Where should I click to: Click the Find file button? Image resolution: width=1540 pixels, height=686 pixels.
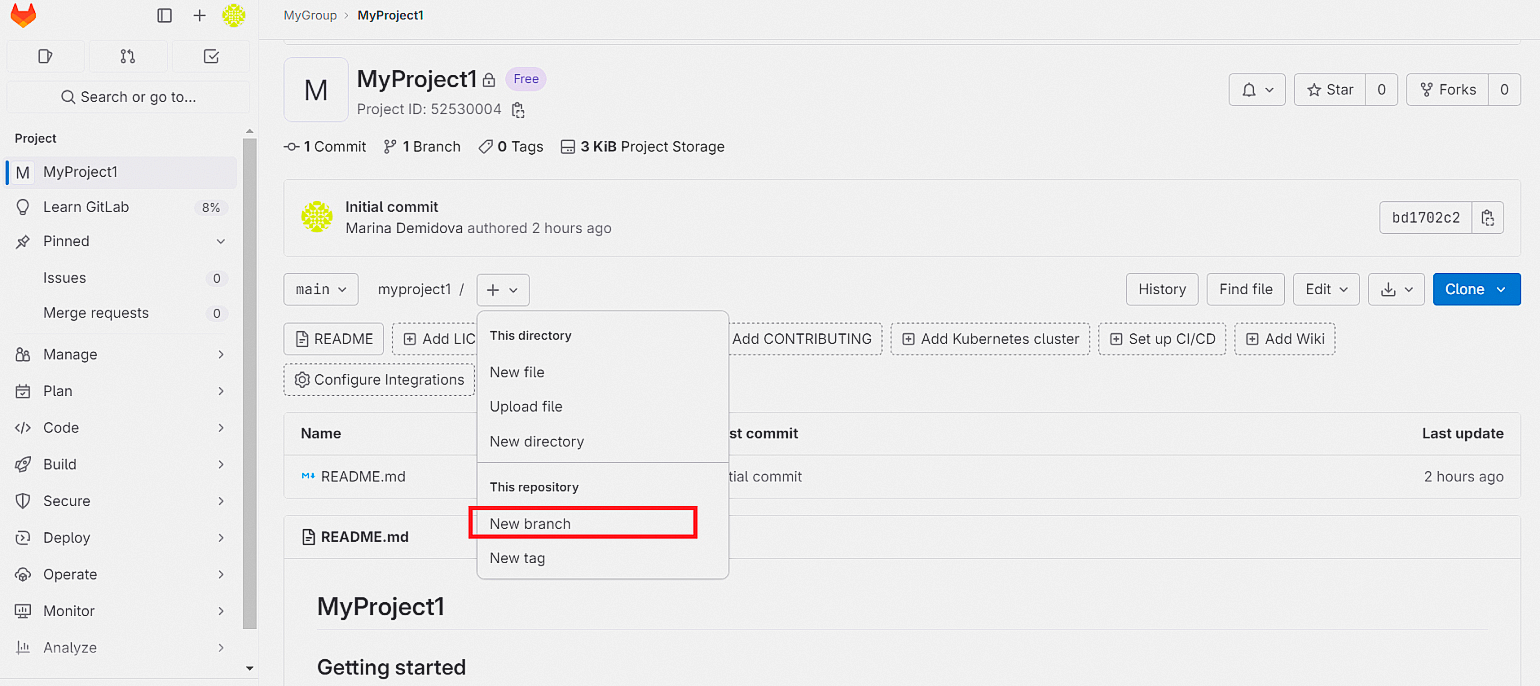[1246, 289]
